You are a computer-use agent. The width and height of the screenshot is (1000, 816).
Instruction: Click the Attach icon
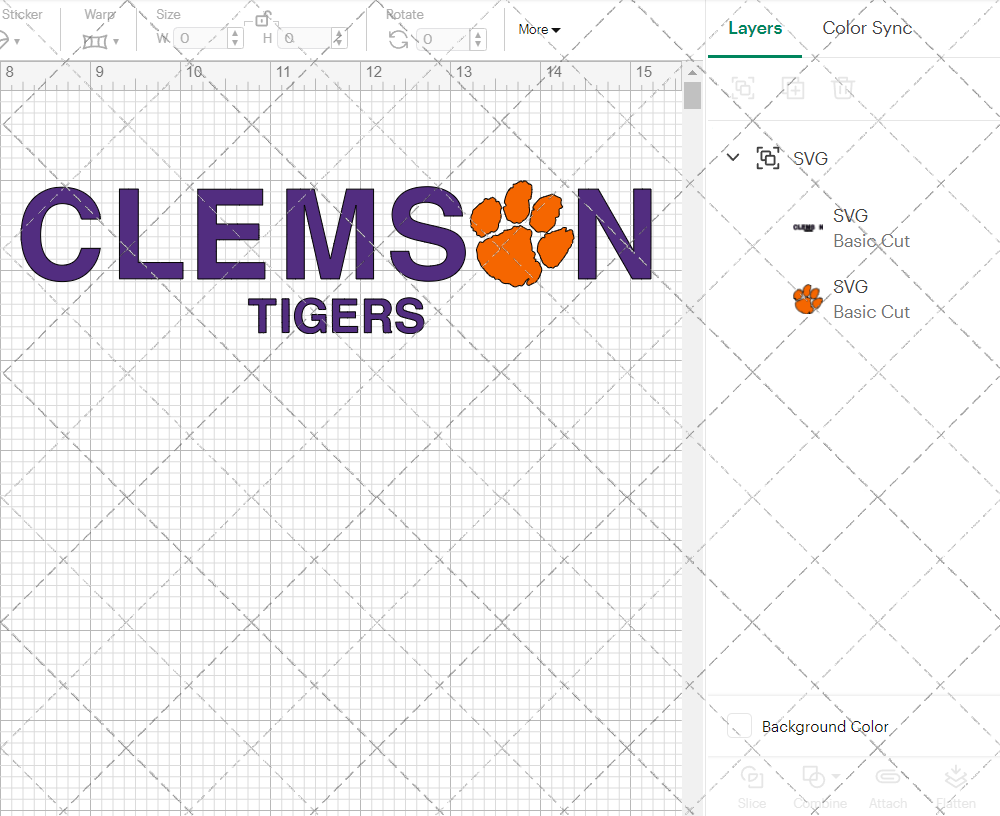888,776
